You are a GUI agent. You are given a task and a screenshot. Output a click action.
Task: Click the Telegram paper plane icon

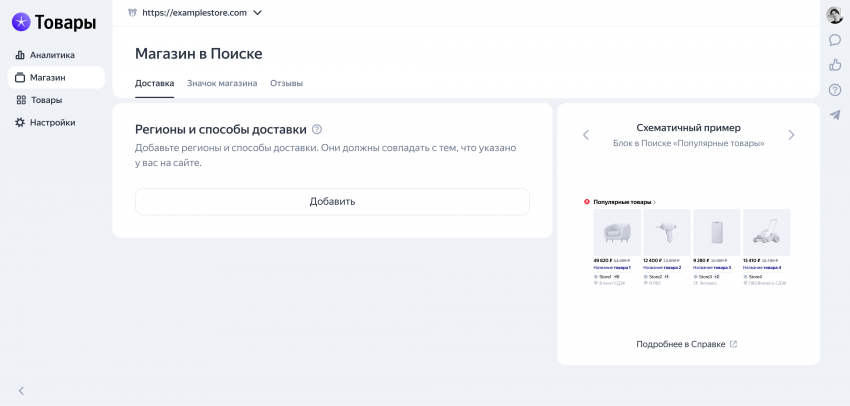(x=835, y=115)
